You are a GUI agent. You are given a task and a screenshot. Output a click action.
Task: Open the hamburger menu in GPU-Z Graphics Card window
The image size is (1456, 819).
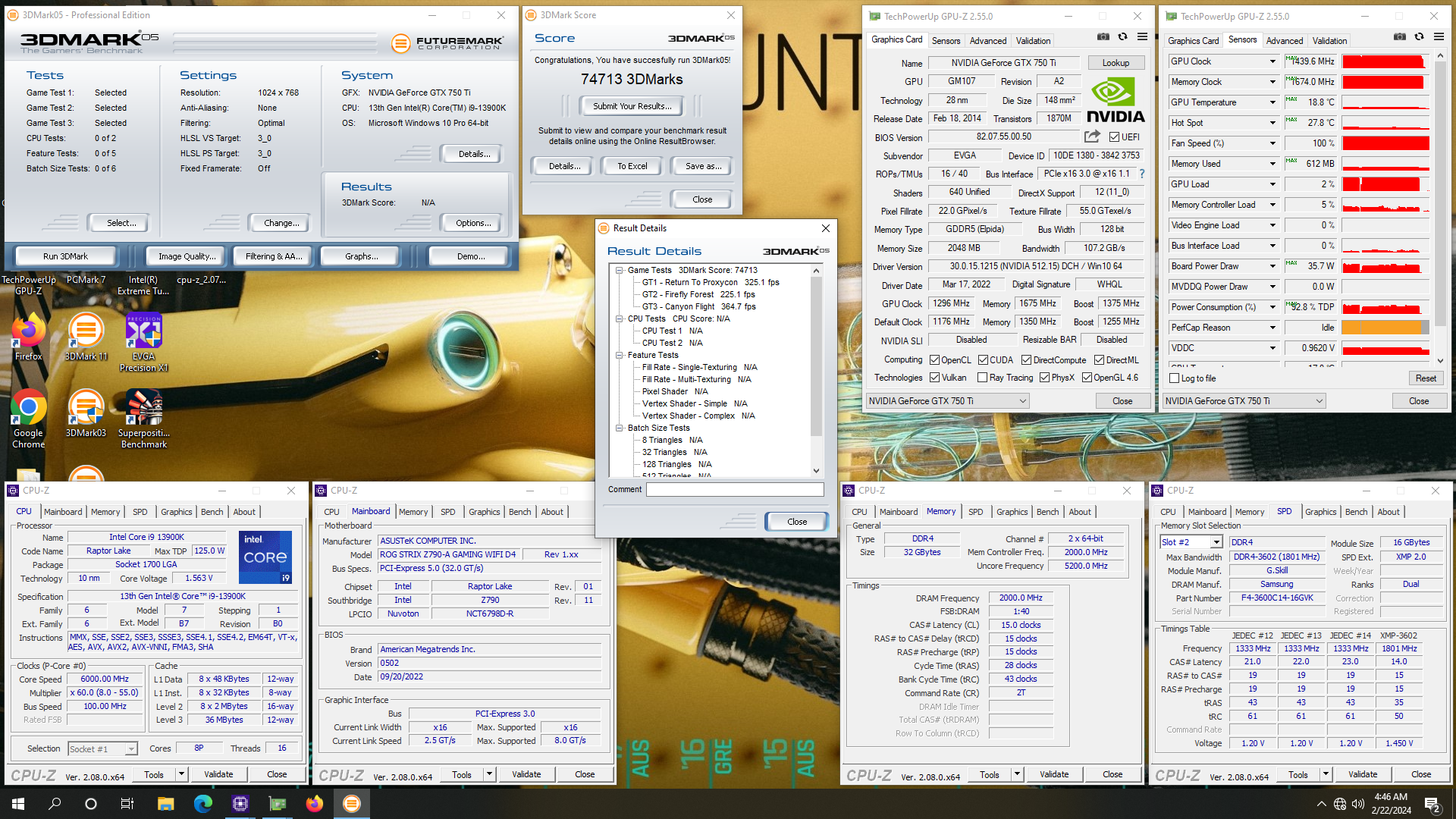tap(1143, 37)
